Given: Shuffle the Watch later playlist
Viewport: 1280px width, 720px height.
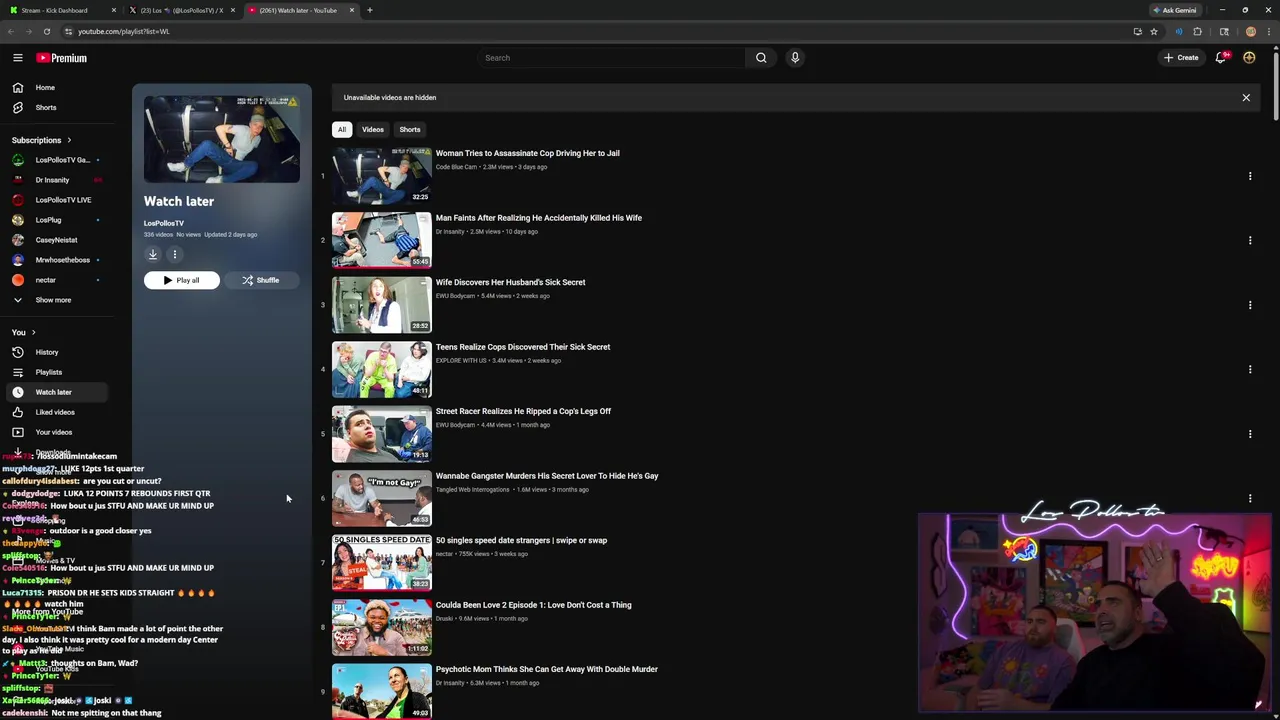Looking at the screenshot, I should tap(261, 280).
